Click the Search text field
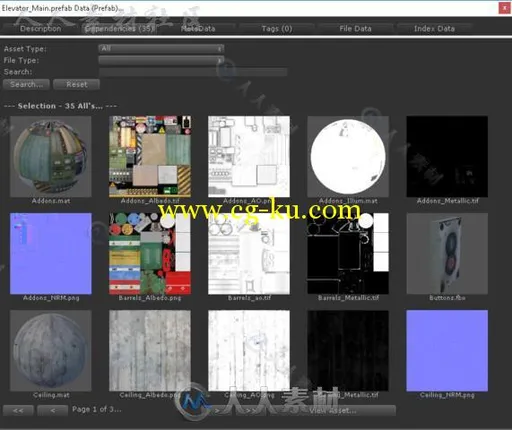 193,72
